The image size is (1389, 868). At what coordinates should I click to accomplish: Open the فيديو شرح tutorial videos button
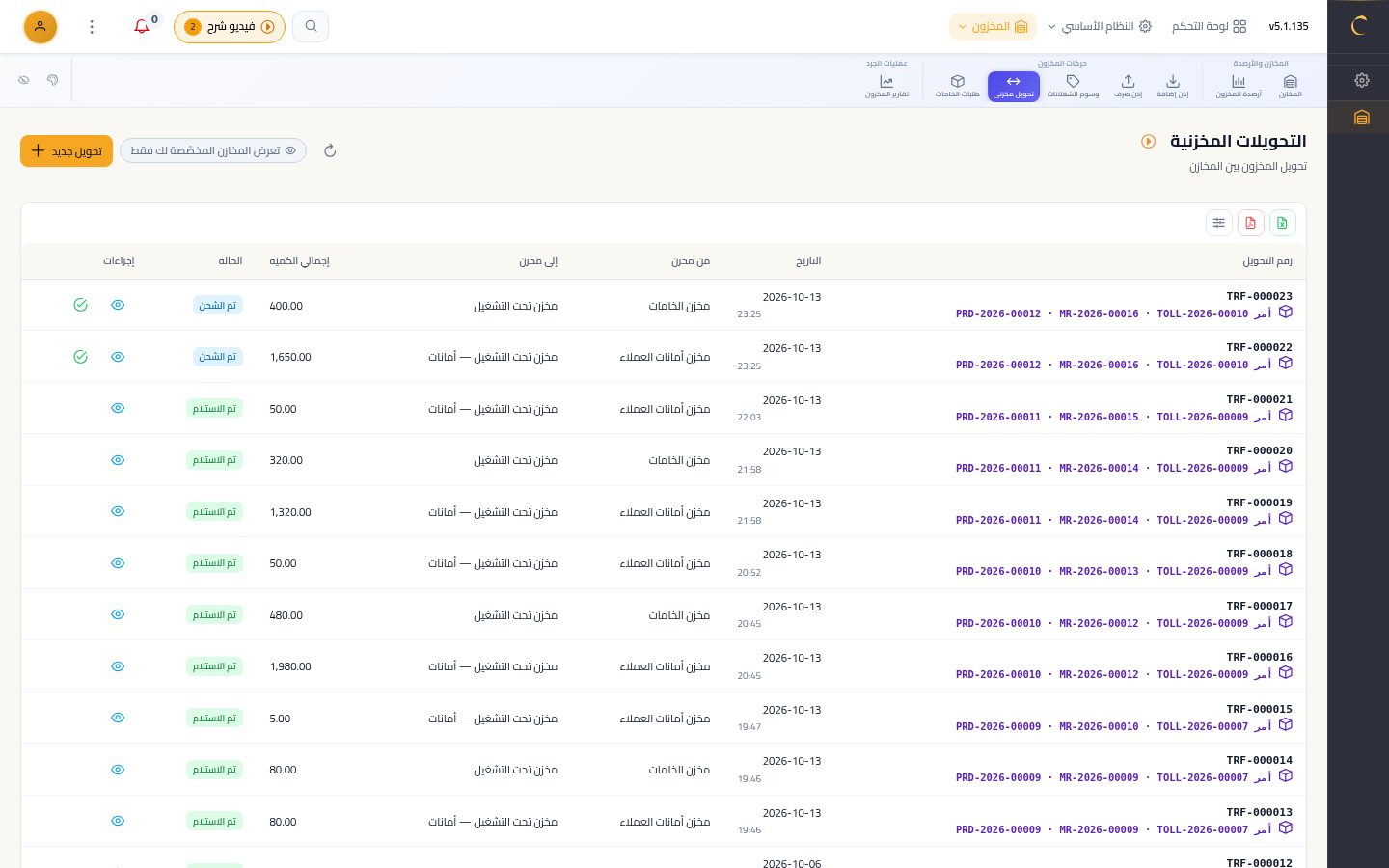[230, 27]
